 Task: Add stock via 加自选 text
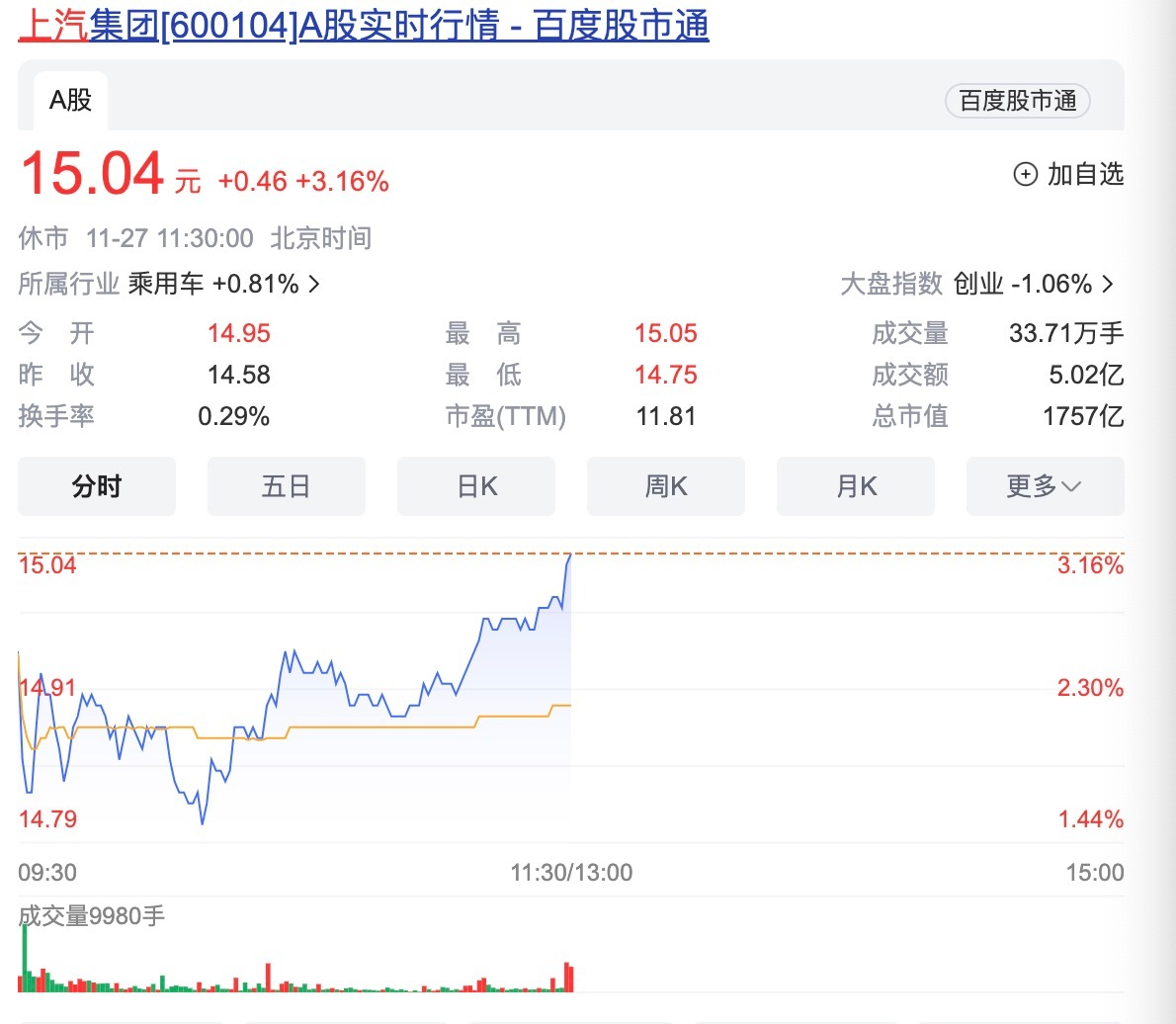[1085, 174]
